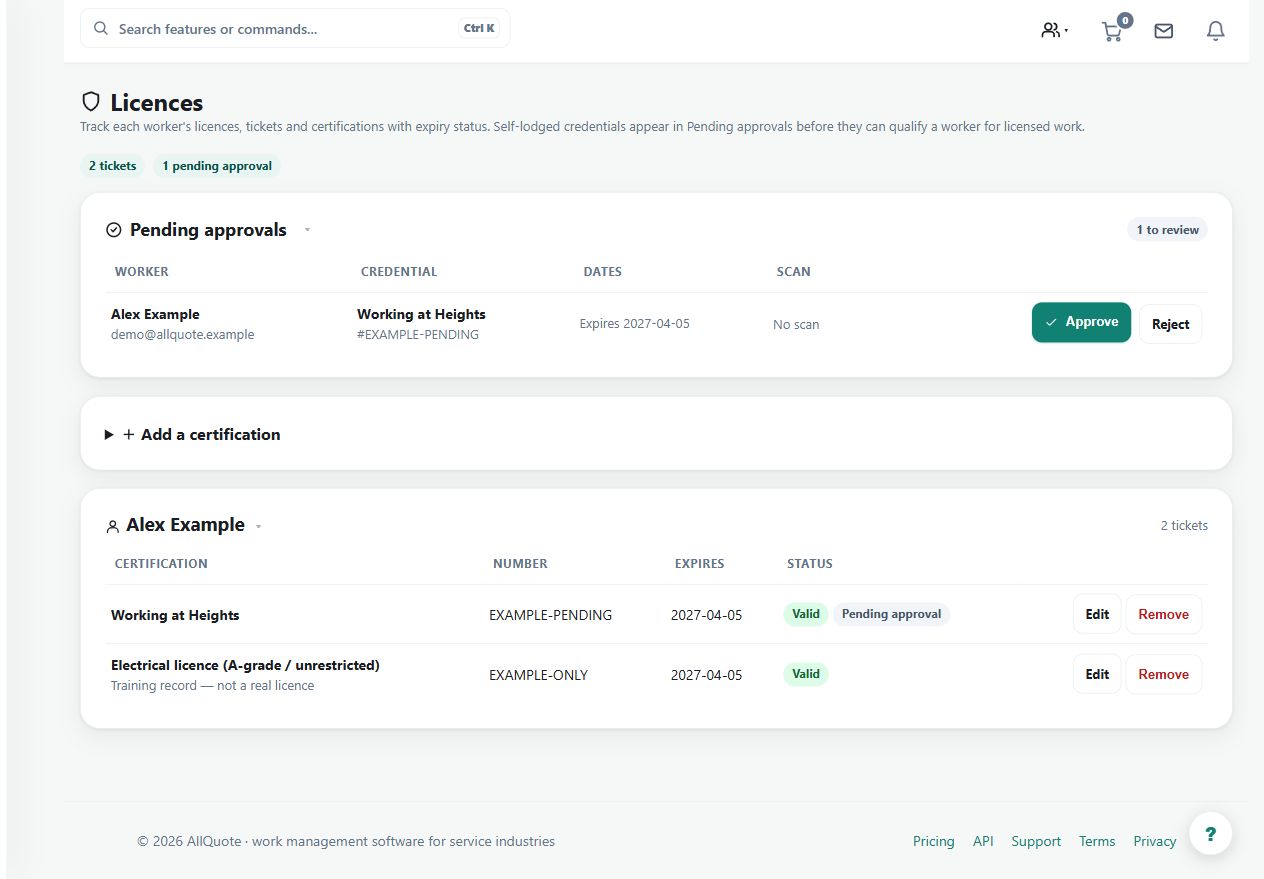Click the Pending approvals check-circle icon
The image size is (1264, 879).
point(114,230)
